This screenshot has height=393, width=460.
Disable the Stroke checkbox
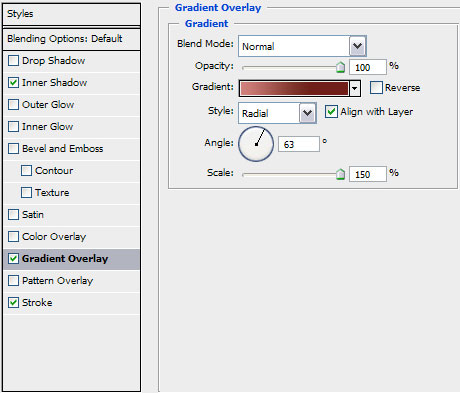click(13, 303)
